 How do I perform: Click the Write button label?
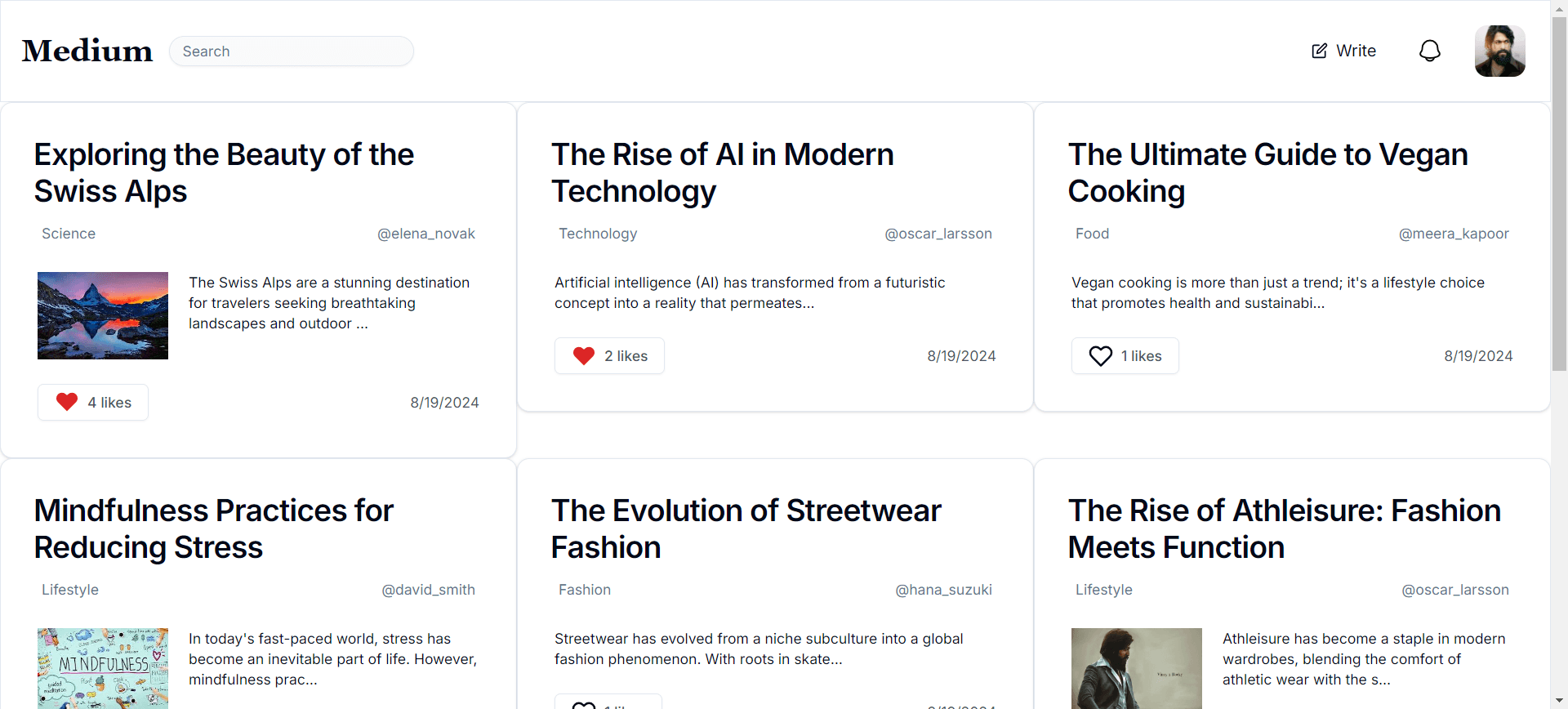pyautogui.click(x=1356, y=51)
